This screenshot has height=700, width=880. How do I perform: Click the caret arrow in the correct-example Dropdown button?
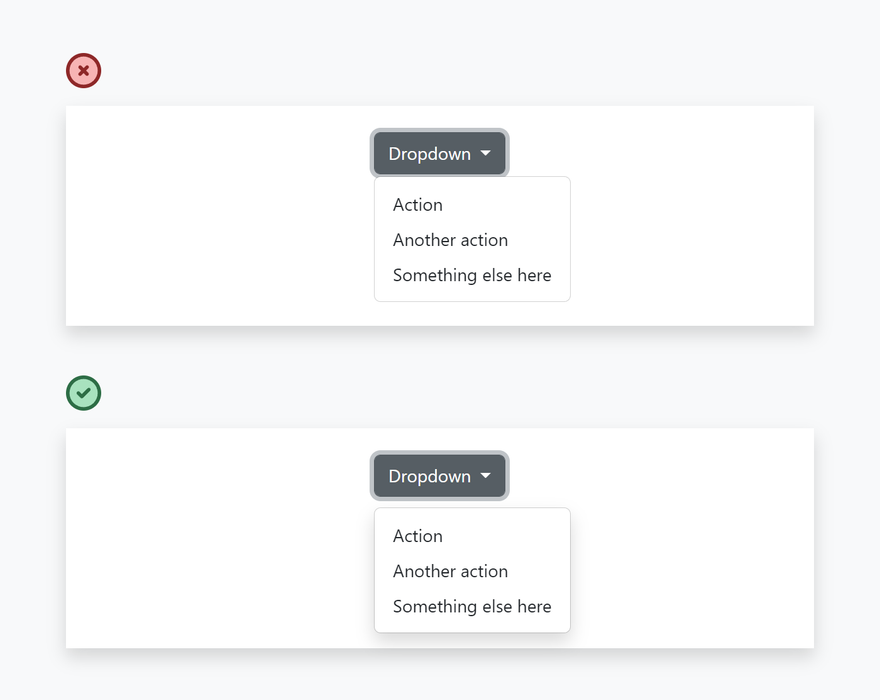[x=486, y=476]
